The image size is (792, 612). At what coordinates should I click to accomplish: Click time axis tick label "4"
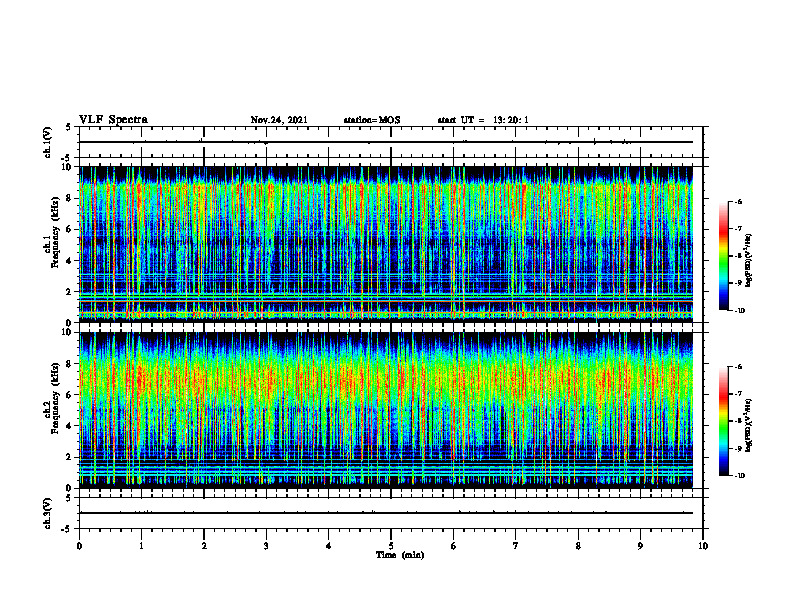[x=328, y=546]
